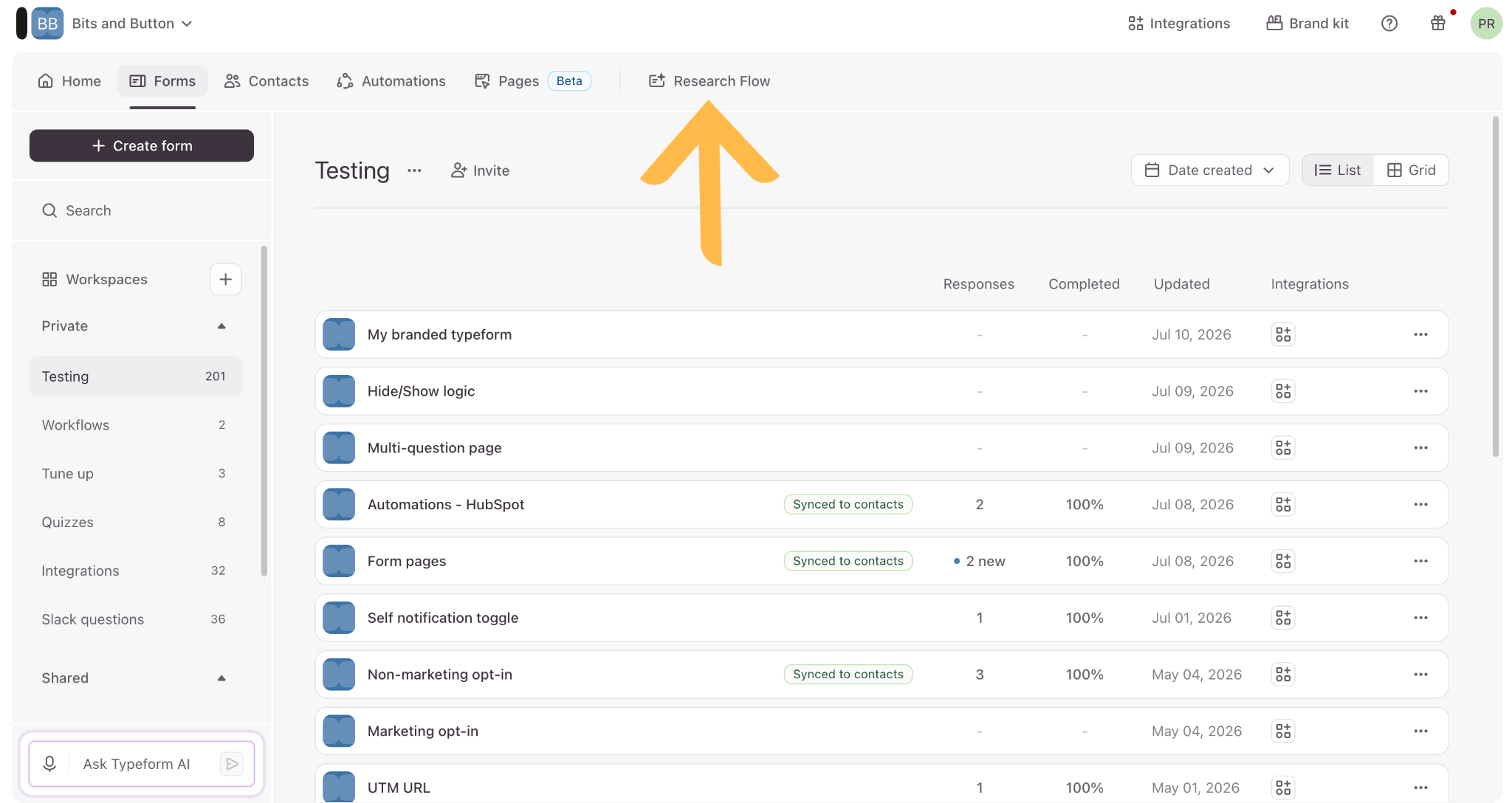Open integrations icon for Form pages
This screenshot has height=803, width=1512.
1283,561
